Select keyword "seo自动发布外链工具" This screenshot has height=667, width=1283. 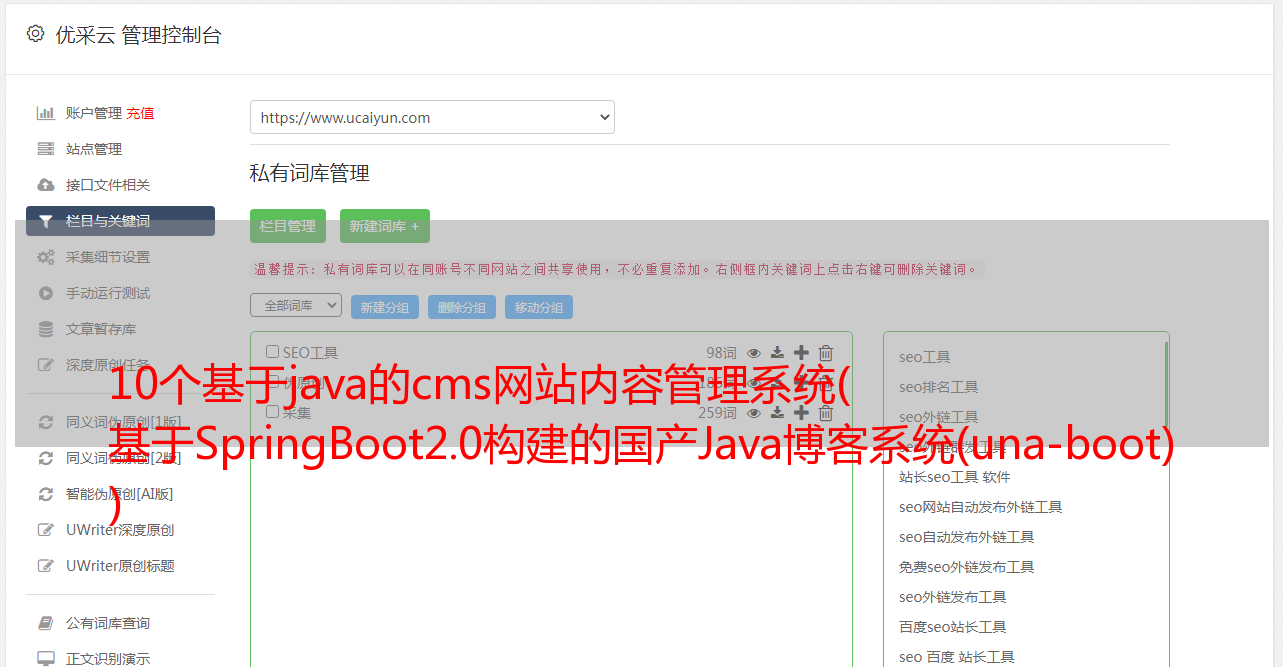(967, 537)
